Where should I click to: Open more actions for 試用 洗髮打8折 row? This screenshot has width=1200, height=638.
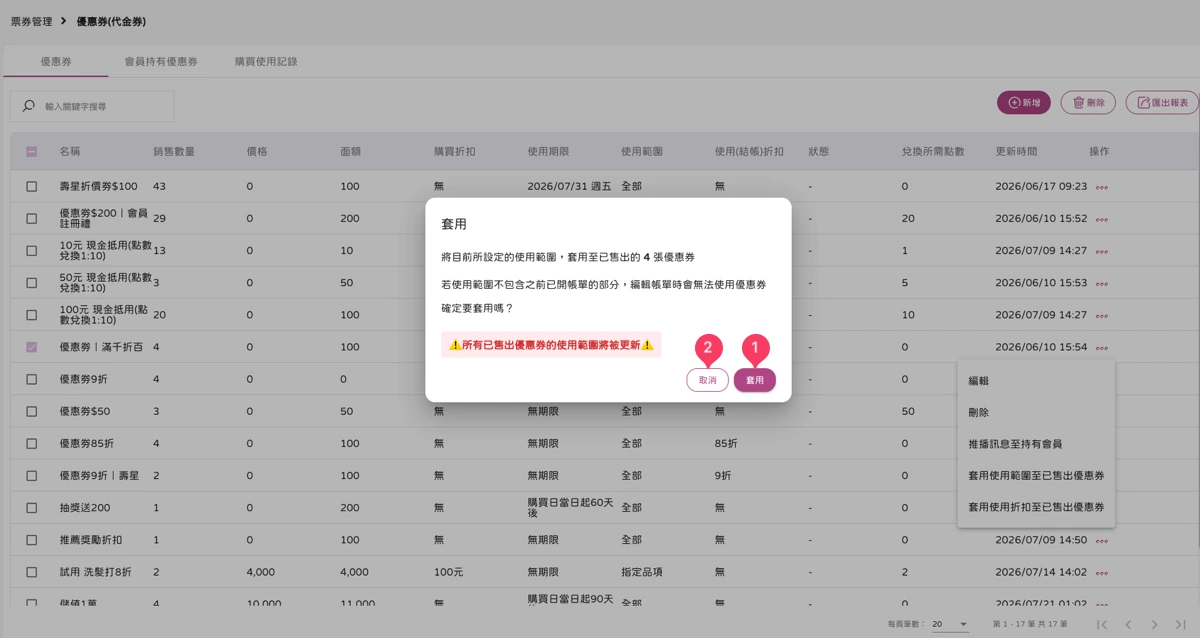click(x=1102, y=572)
